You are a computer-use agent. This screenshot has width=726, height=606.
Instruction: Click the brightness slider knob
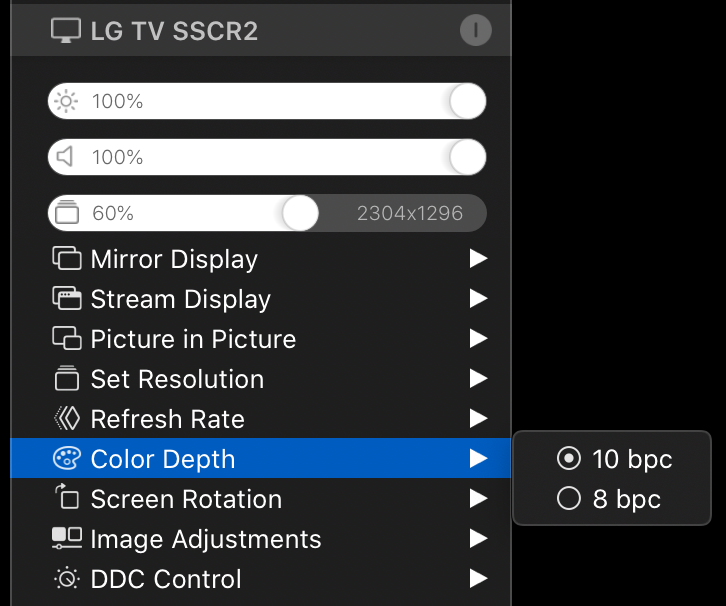pyautogui.click(x=467, y=101)
